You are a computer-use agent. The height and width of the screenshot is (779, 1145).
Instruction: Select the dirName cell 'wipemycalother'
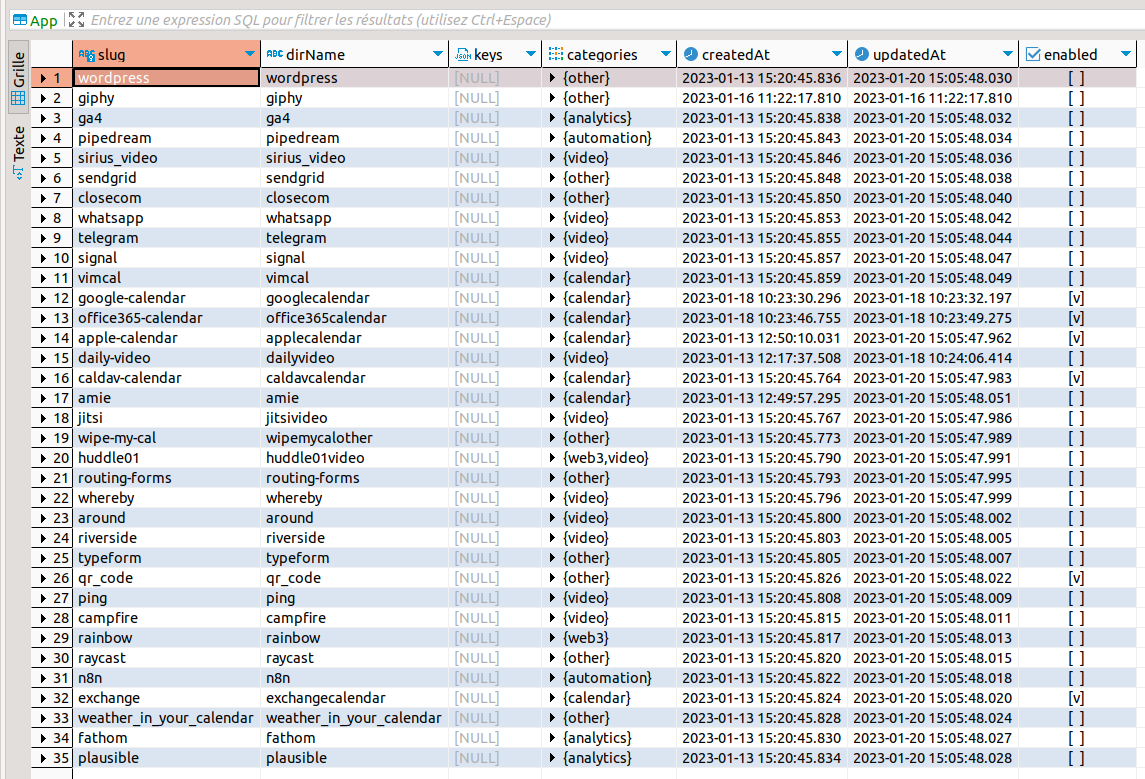pyautogui.click(x=354, y=438)
